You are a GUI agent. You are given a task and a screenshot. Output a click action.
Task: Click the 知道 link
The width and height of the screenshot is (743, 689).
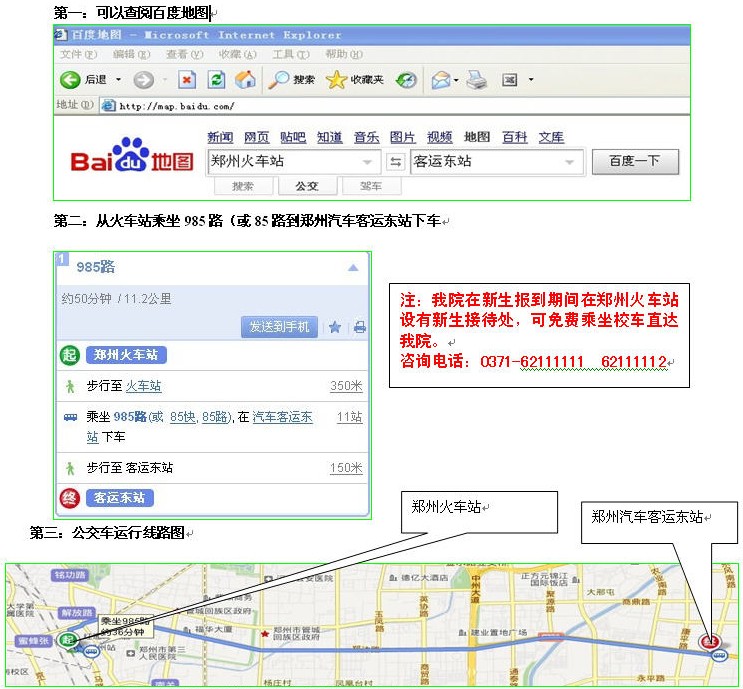click(329, 137)
